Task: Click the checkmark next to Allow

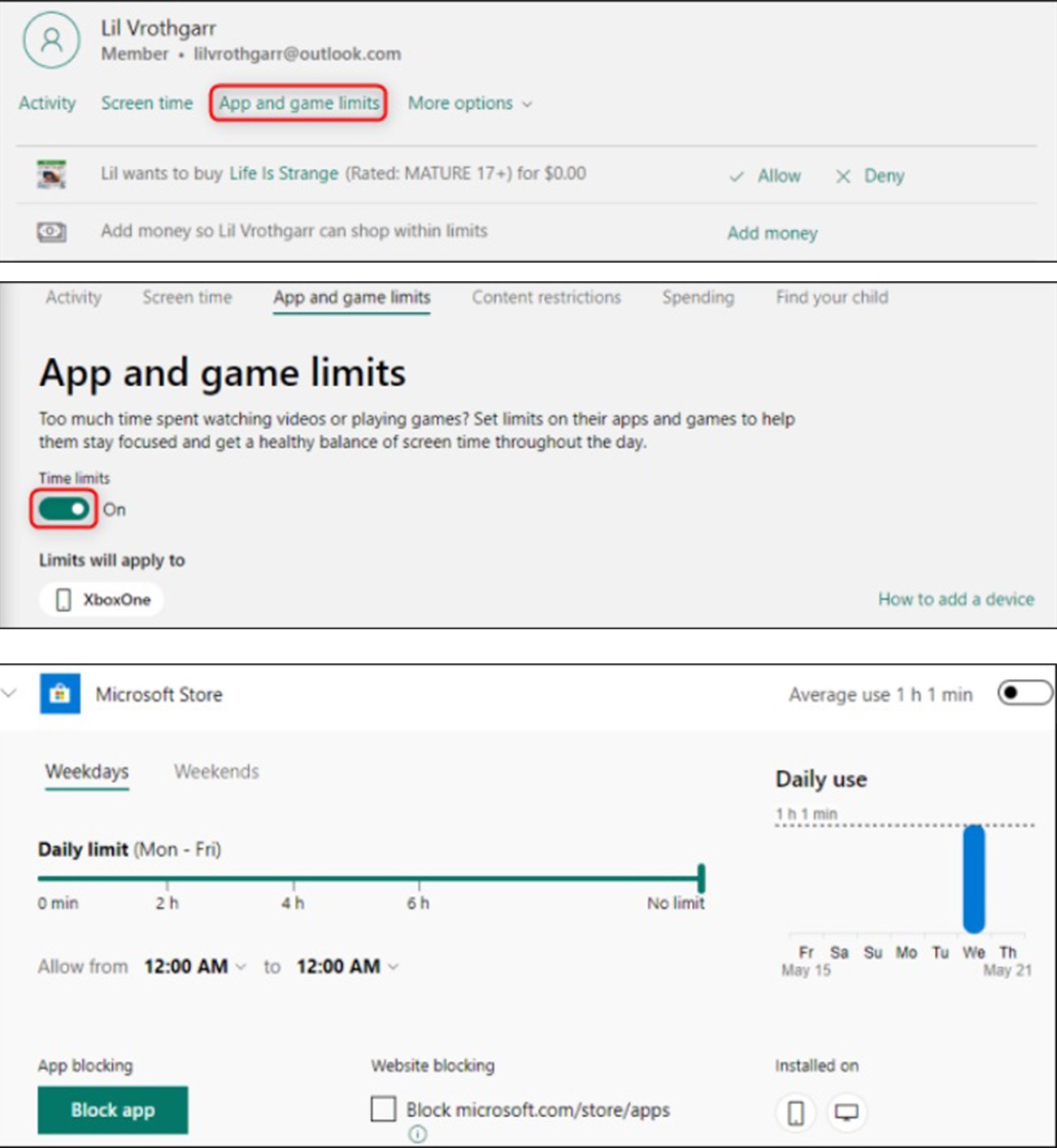Action: coord(737,176)
